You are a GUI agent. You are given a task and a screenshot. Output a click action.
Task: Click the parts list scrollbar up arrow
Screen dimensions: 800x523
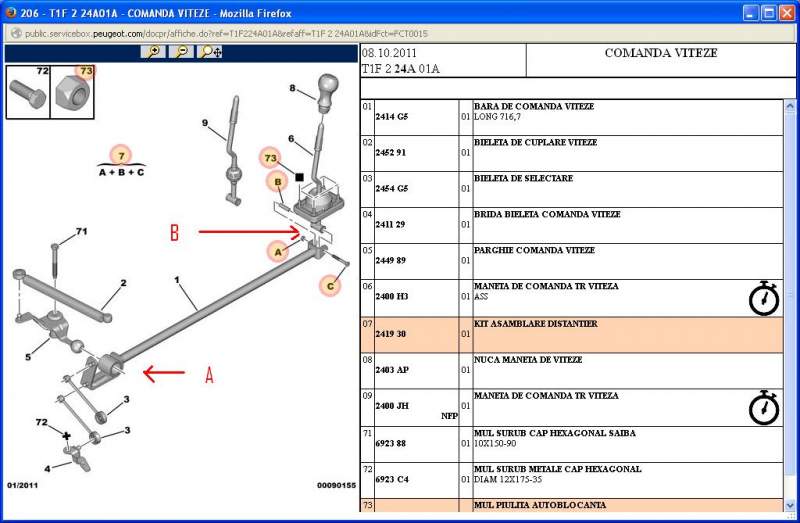[x=789, y=106]
